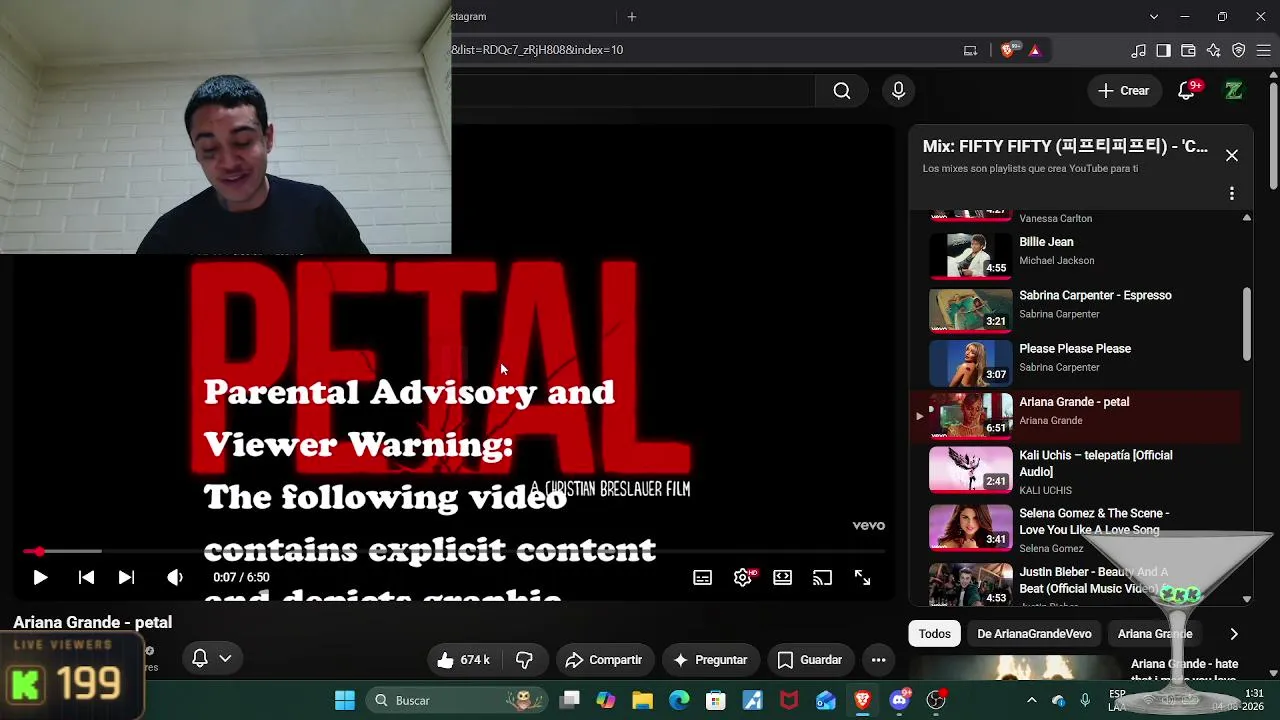Open YouTube notifications bell

1187,91
